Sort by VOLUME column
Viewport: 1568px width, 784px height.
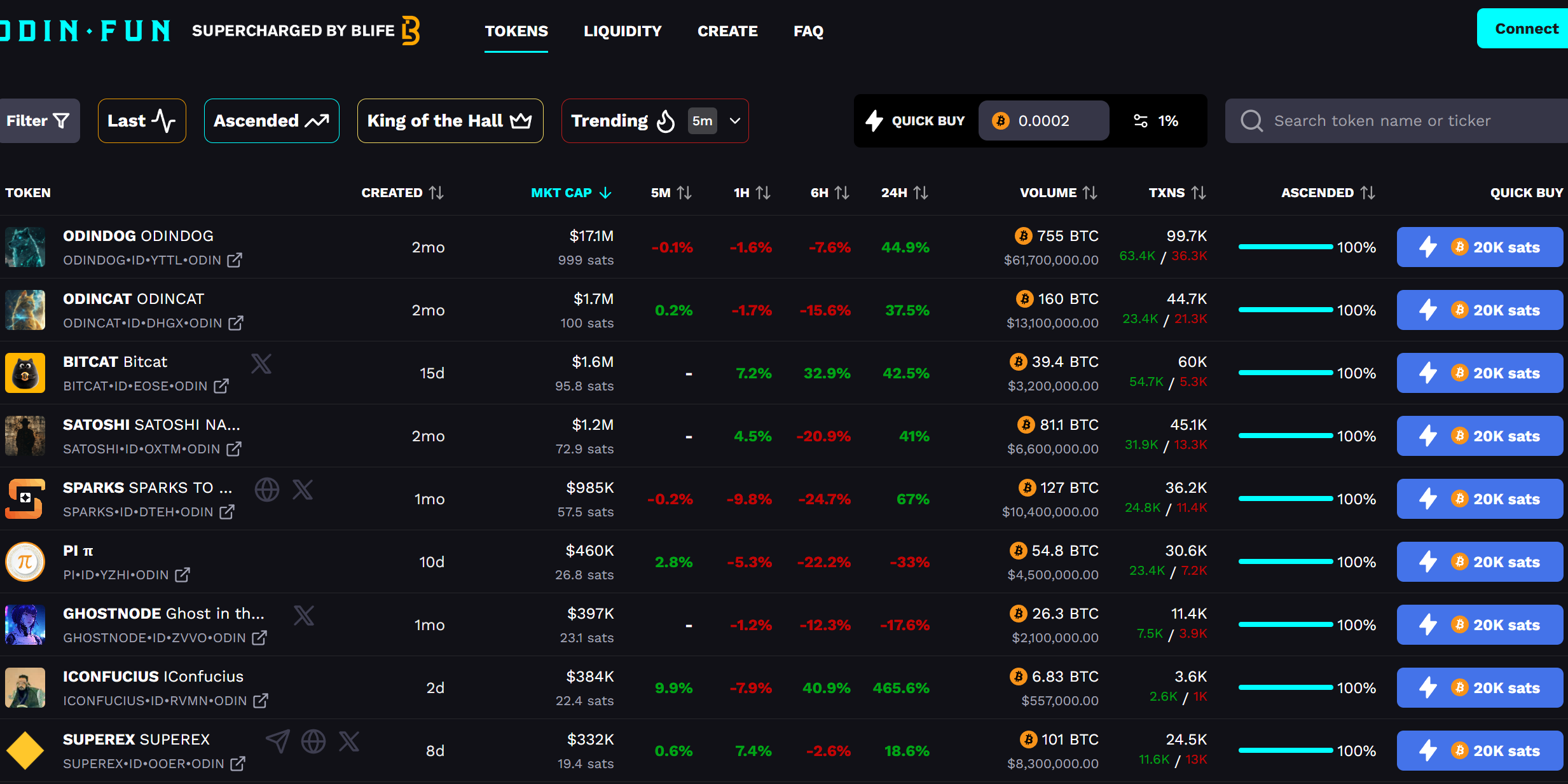tap(1059, 193)
